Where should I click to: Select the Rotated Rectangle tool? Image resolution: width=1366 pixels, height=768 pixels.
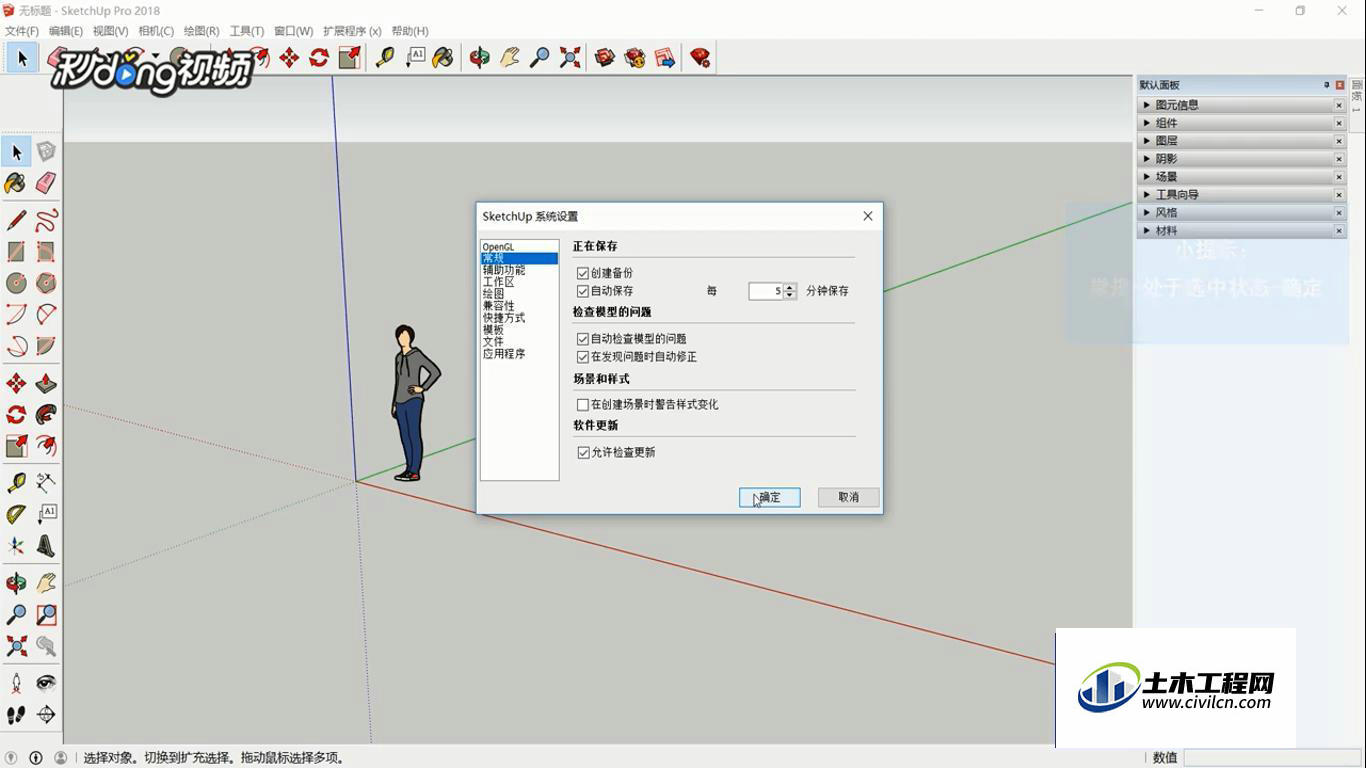coord(46,251)
